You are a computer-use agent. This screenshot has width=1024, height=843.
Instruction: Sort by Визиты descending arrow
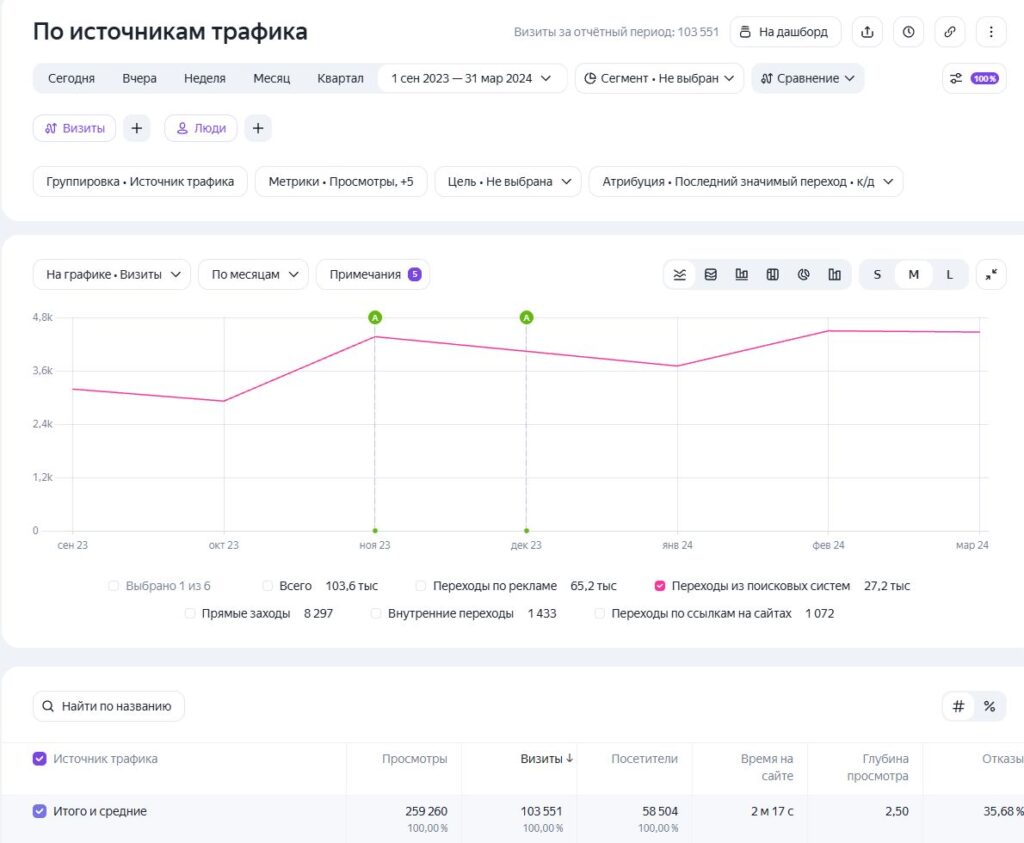click(x=570, y=759)
